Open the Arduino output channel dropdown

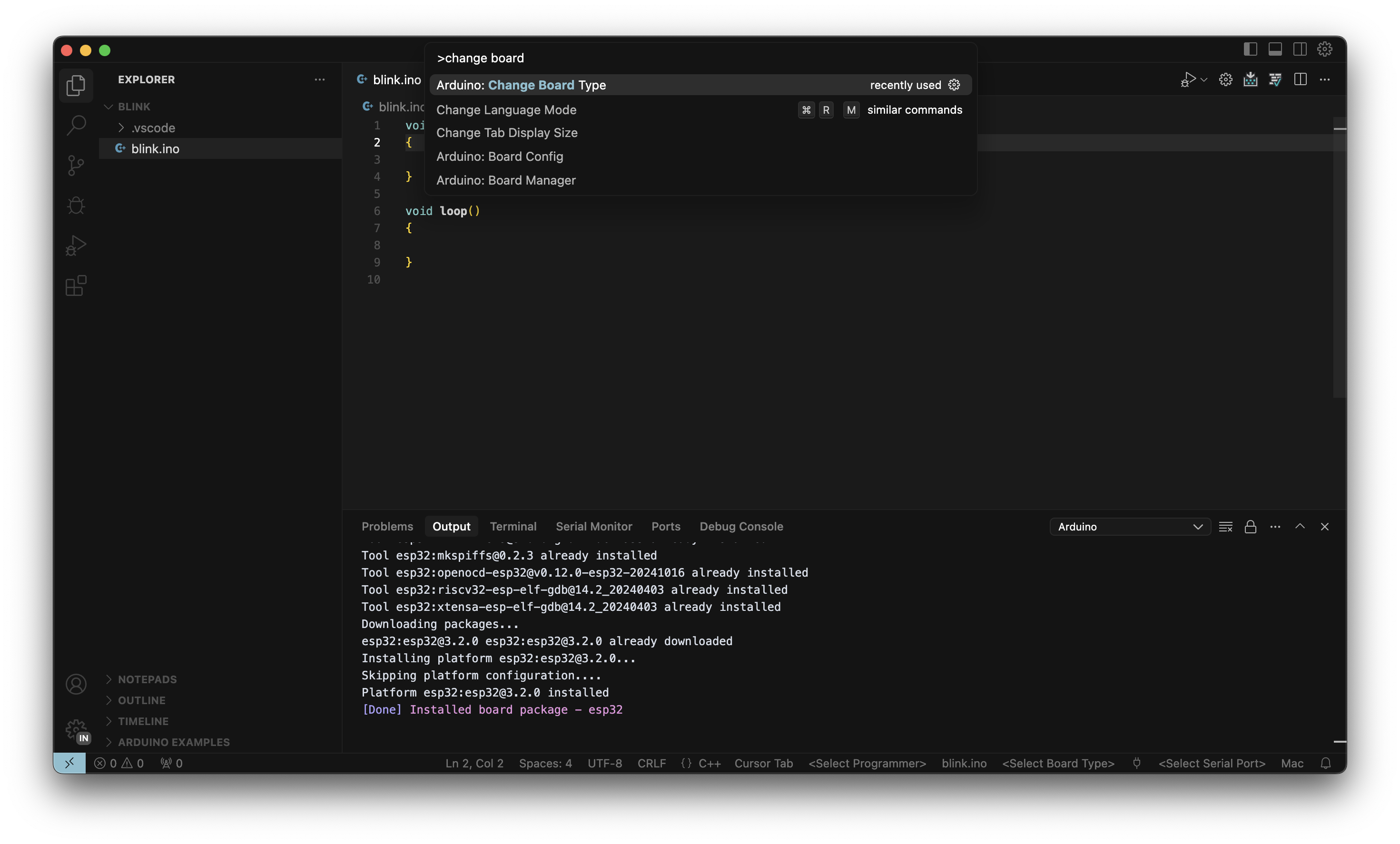pos(1130,527)
